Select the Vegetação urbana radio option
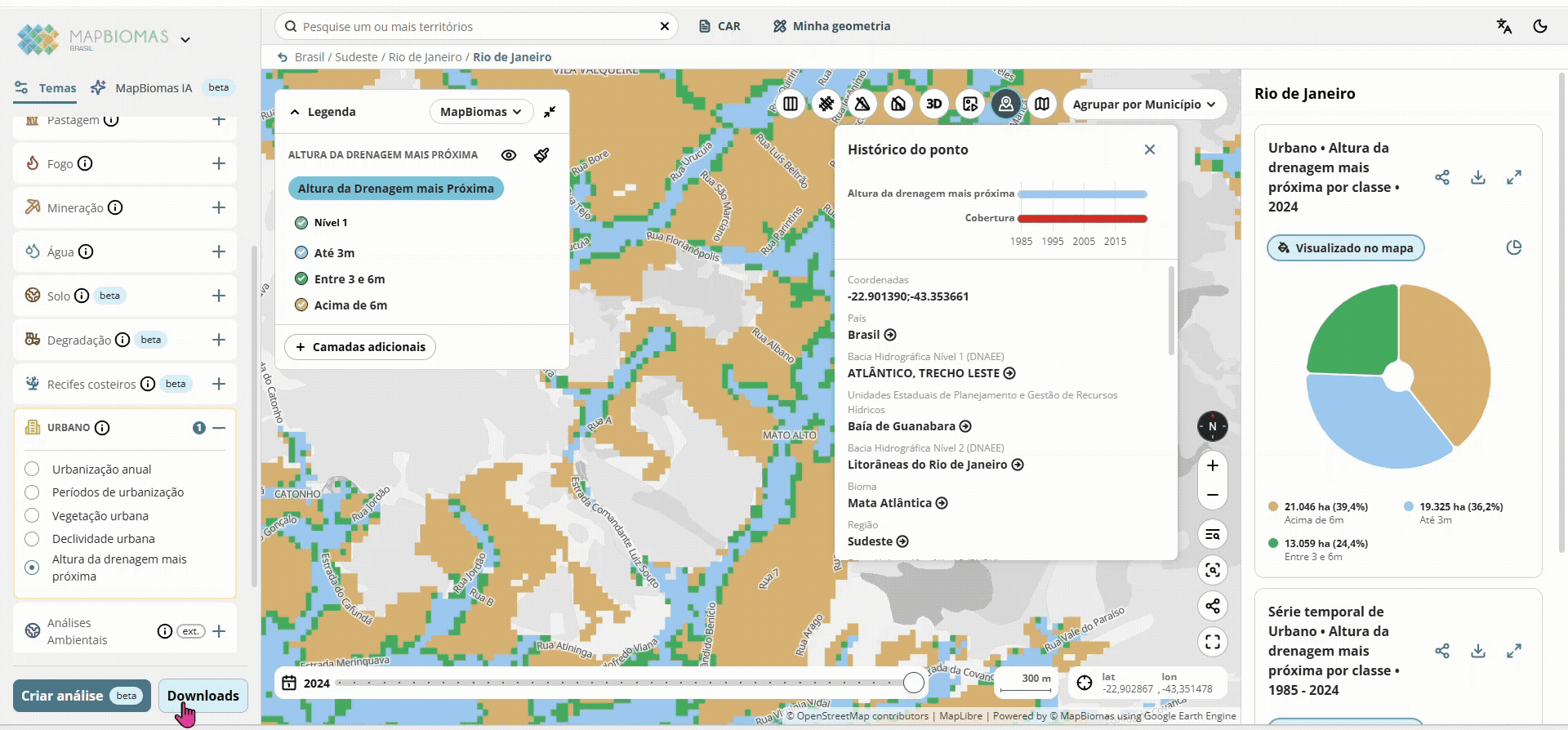1568x730 pixels. pos(32,515)
